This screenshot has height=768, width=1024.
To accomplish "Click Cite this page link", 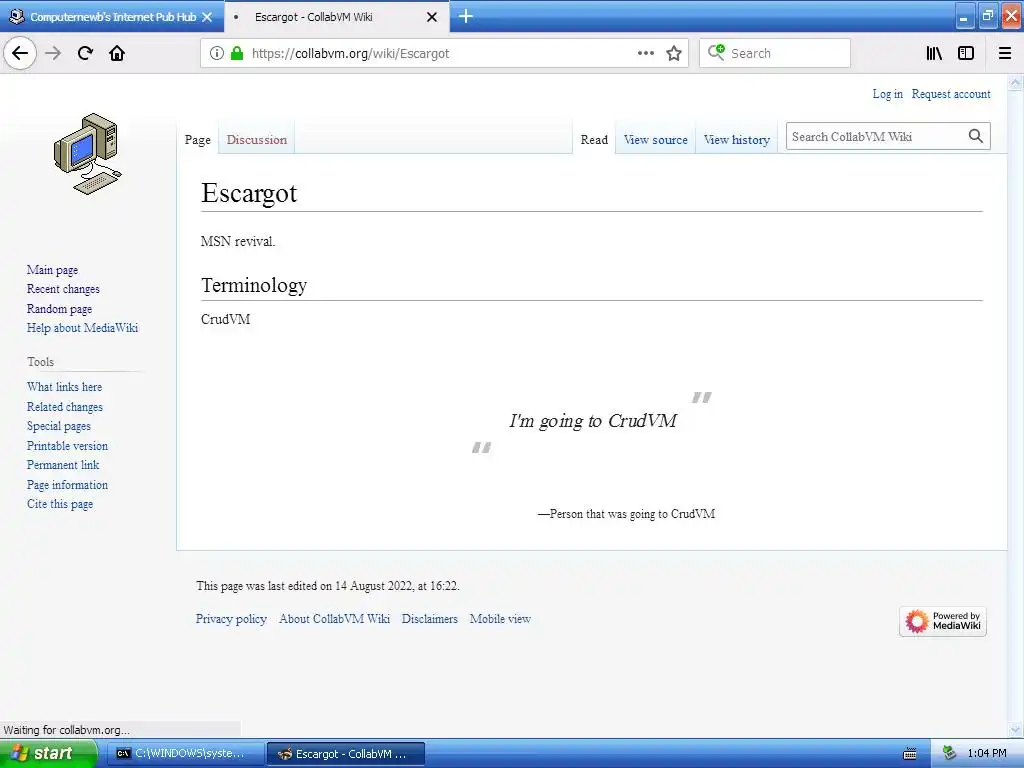I will tap(60, 504).
